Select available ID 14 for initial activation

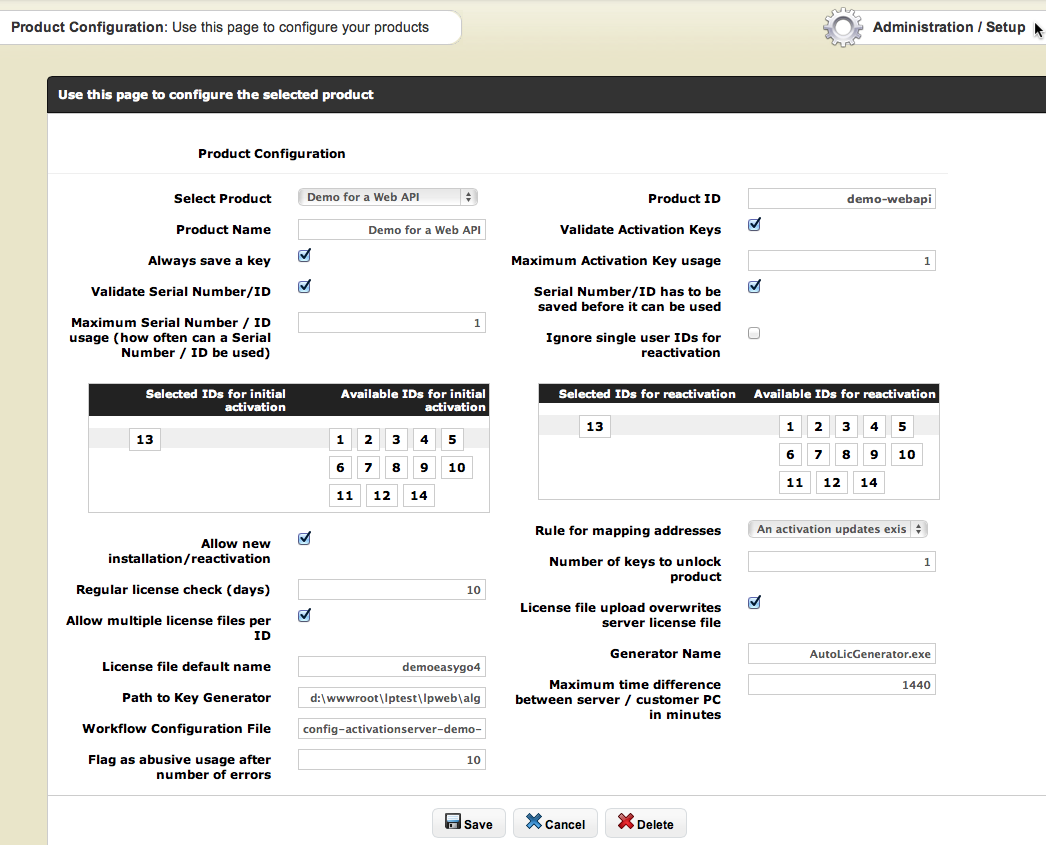(419, 496)
